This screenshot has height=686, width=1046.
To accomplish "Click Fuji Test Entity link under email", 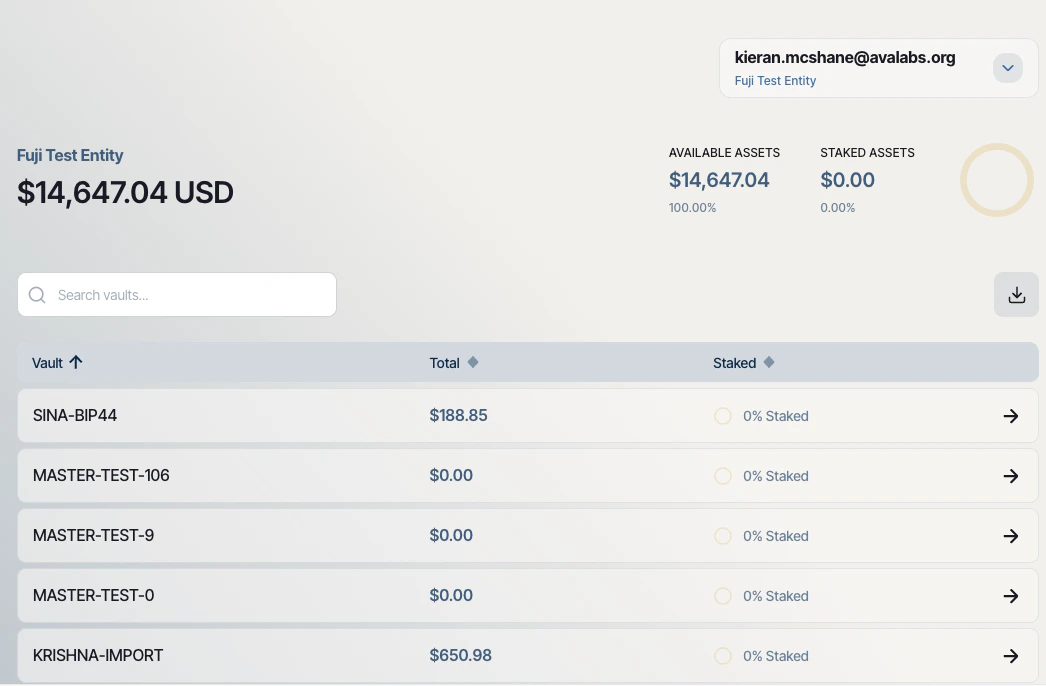I will (x=775, y=81).
